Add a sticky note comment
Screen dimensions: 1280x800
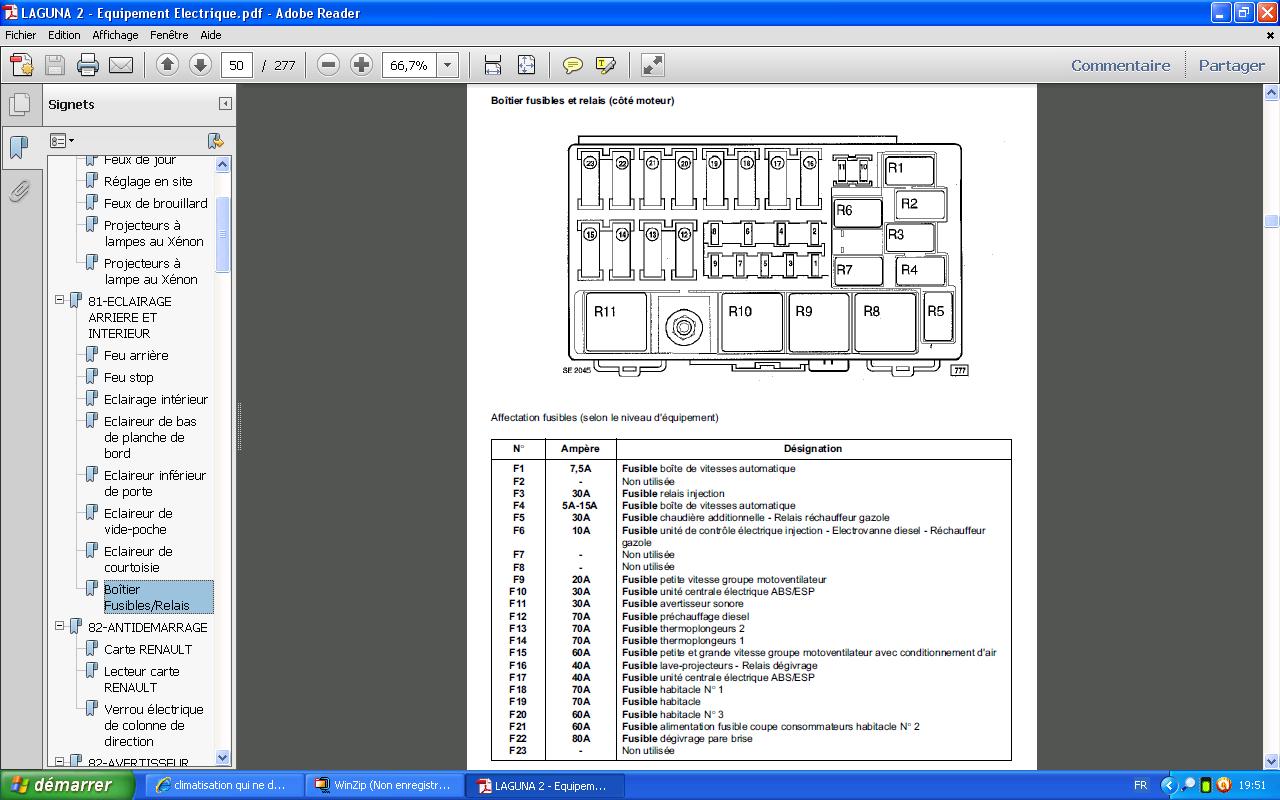pos(573,65)
